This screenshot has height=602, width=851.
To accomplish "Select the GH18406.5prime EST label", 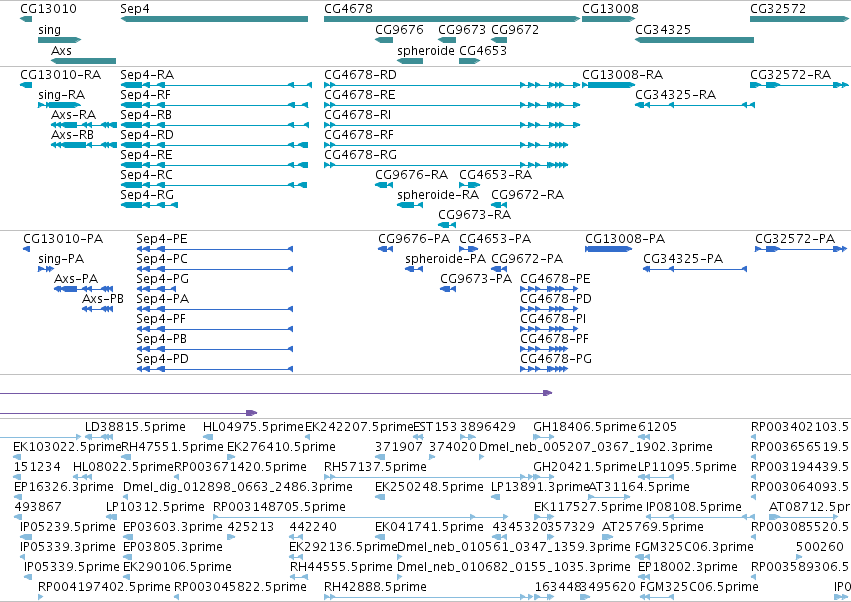I will pos(585,427).
